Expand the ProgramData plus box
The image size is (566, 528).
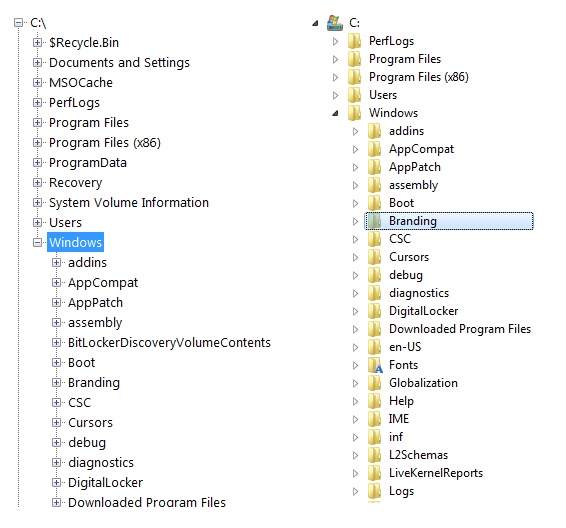click(37, 162)
